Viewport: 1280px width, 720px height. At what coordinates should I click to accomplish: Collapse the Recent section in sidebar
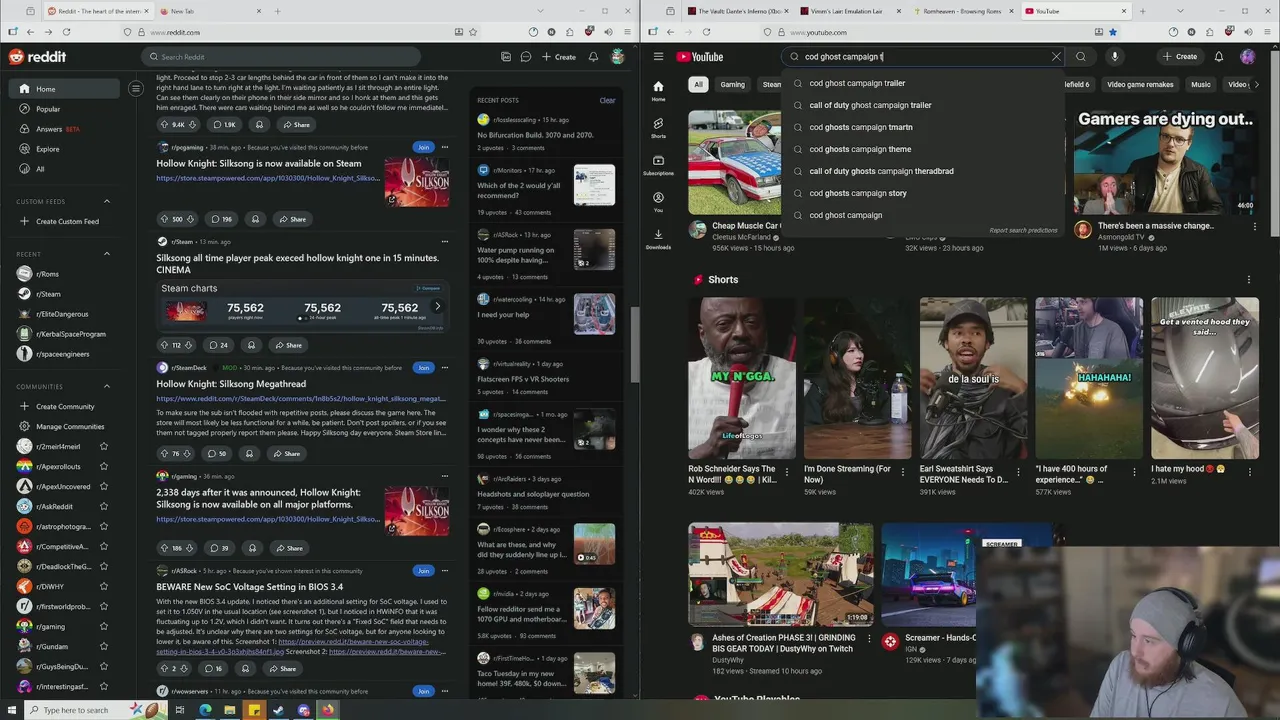(107, 254)
